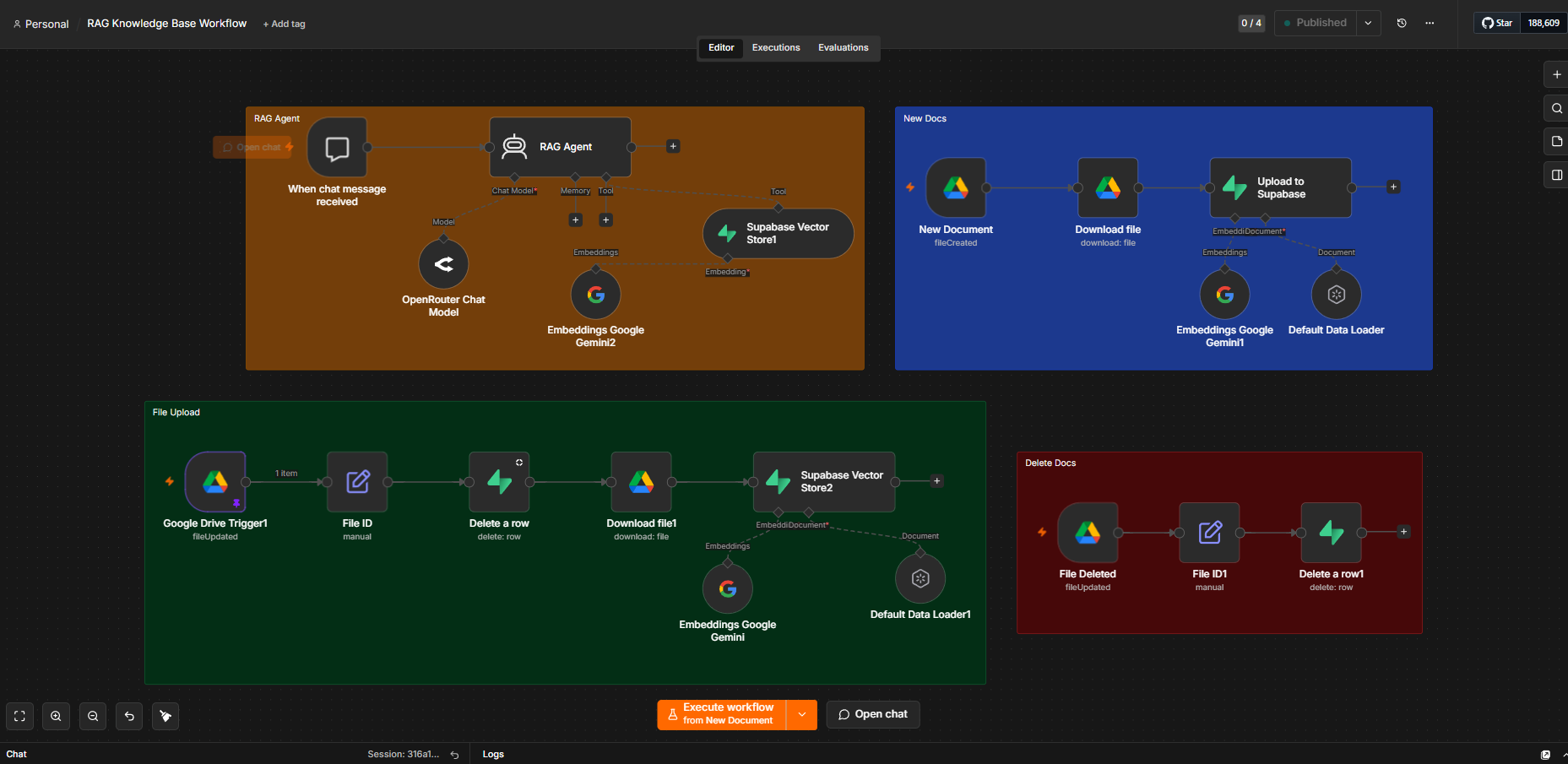Select the File Deleted trigger node
The width and height of the screenshot is (1568, 764).
click(x=1088, y=533)
